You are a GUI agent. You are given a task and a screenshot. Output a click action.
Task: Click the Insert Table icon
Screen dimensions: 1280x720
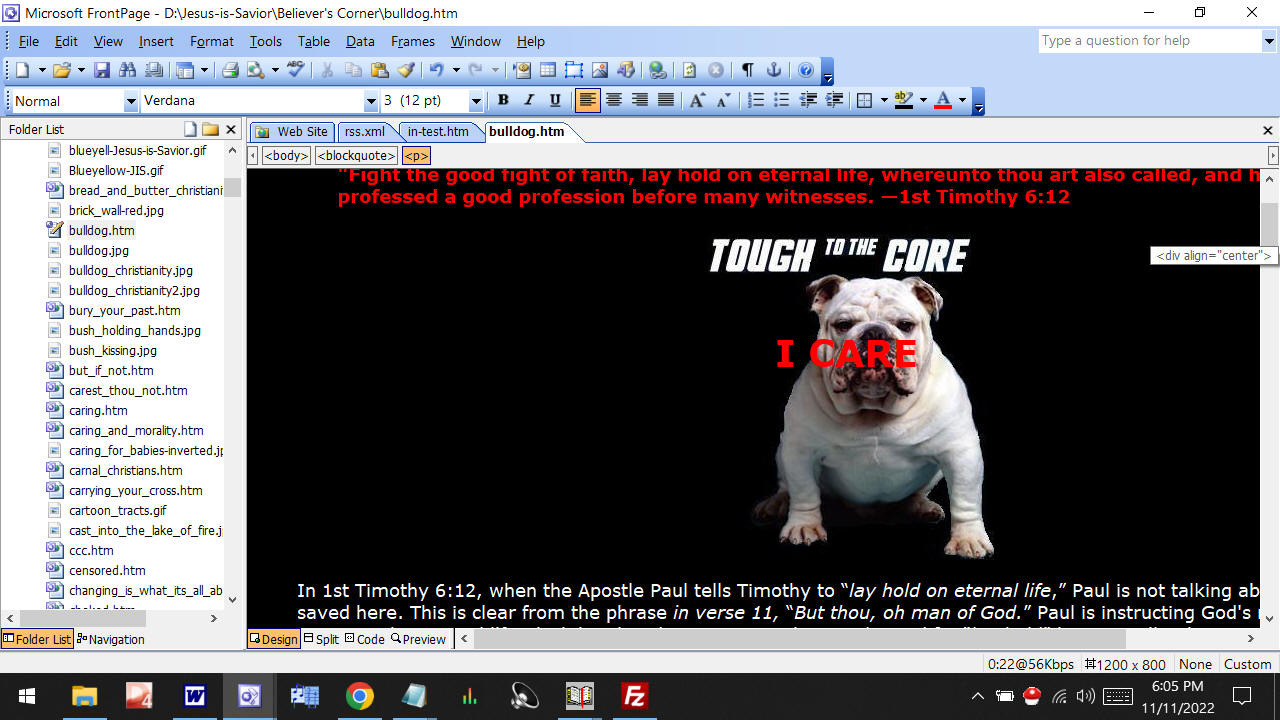[x=548, y=70]
